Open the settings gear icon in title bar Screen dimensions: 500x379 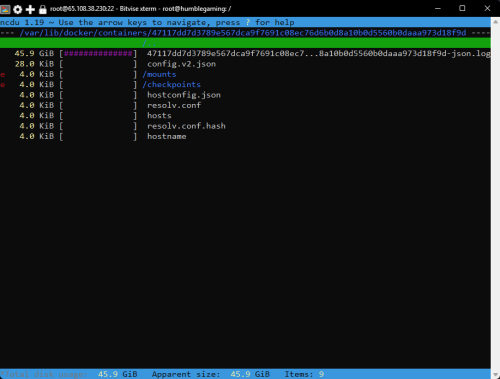pyautogui.click(x=18, y=9)
